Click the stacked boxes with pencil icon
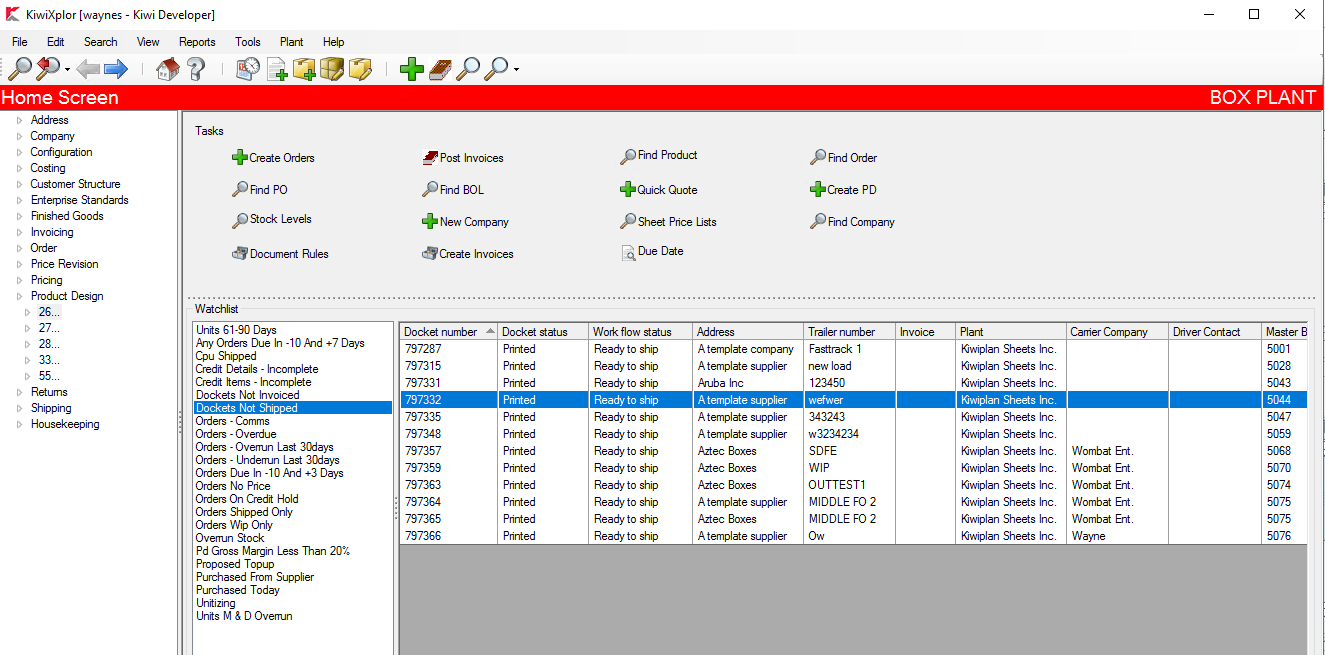The image size is (1325, 655). [332, 69]
